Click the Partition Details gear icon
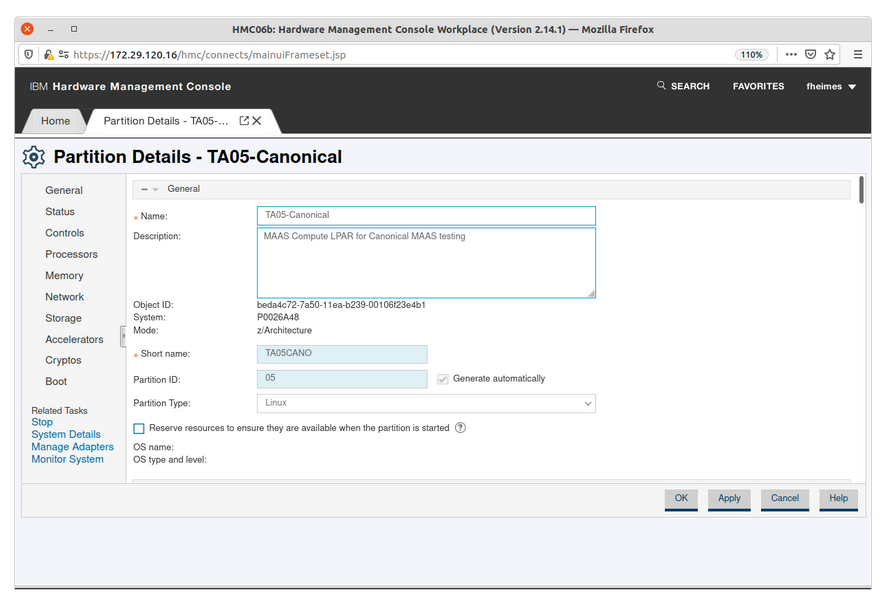 (34, 157)
